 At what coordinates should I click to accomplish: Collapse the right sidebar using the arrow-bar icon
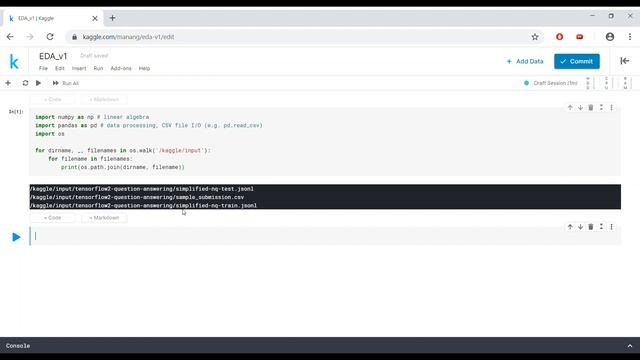(x=624, y=61)
